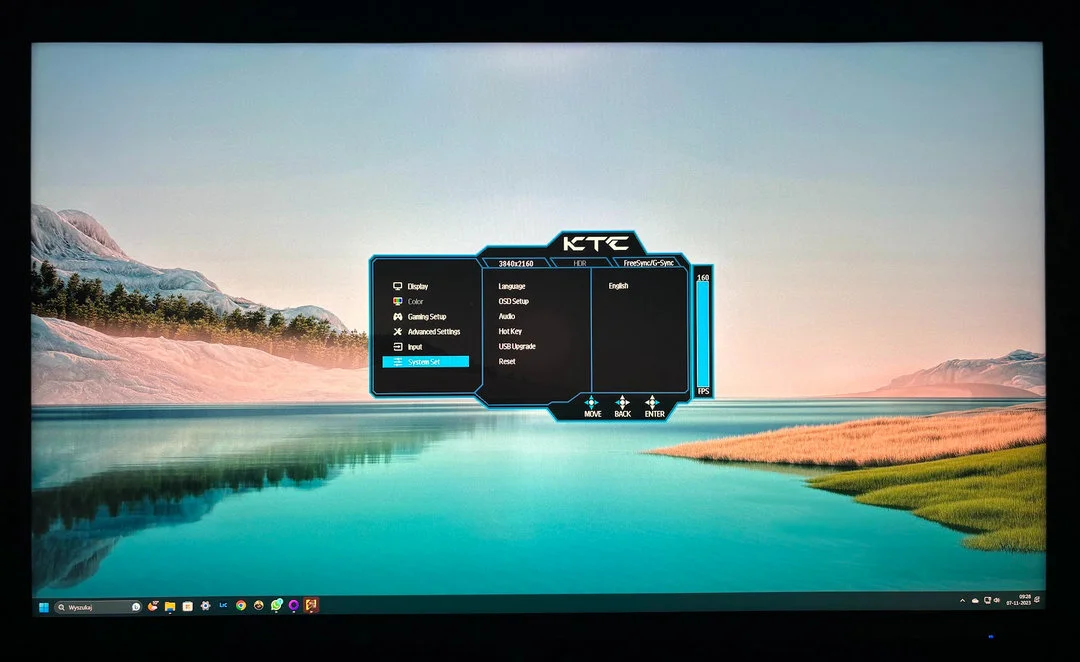Open the Windows Start menu

tap(43, 606)
